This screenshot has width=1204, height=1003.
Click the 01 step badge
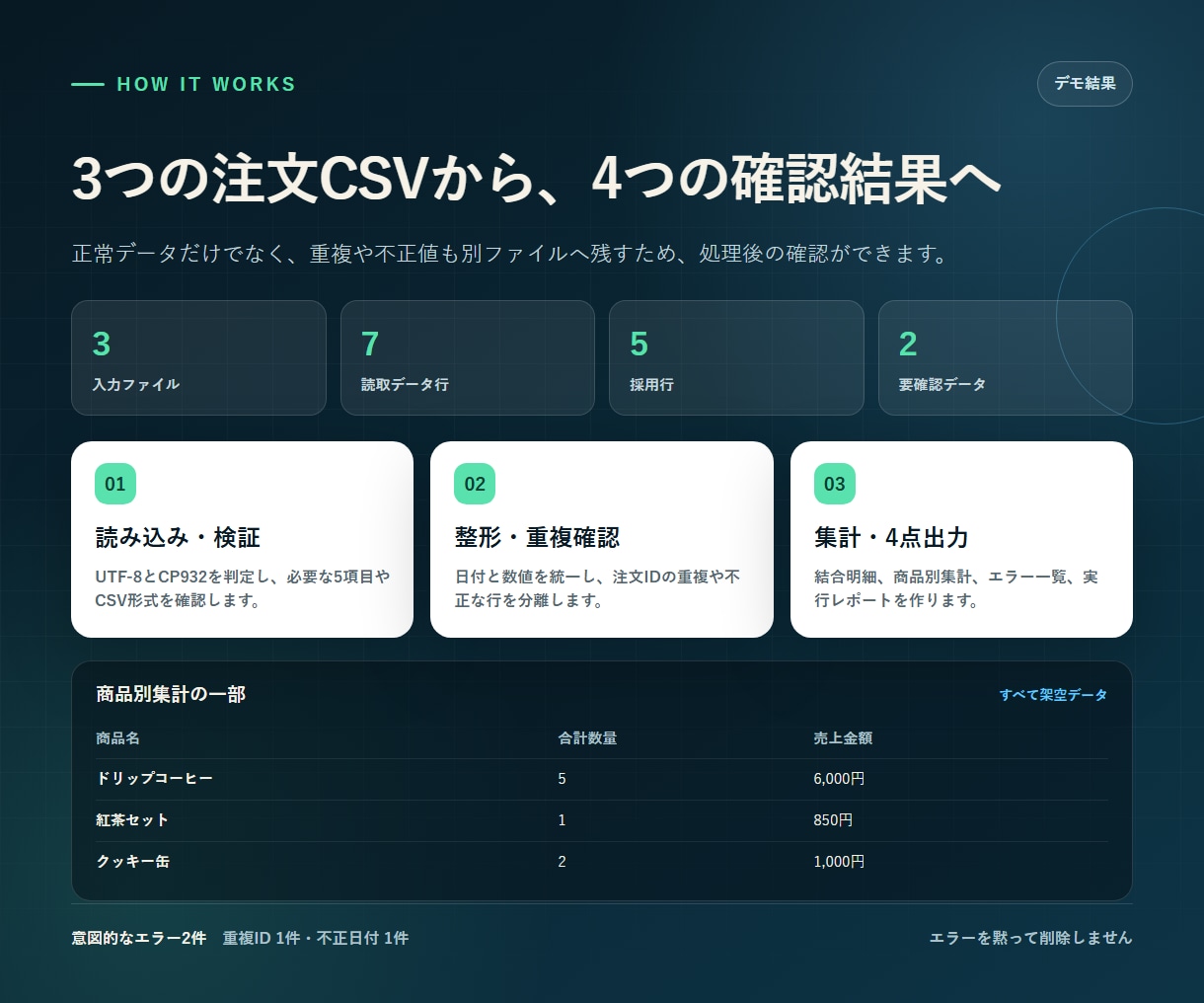click(x=115, y=484)
